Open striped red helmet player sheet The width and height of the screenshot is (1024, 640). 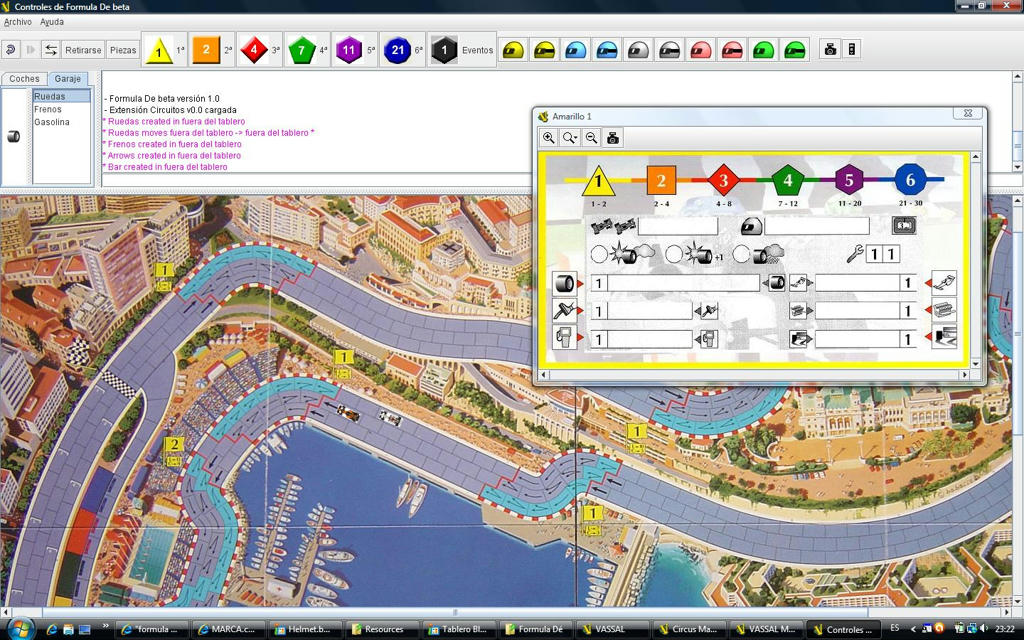coord(732,50)
